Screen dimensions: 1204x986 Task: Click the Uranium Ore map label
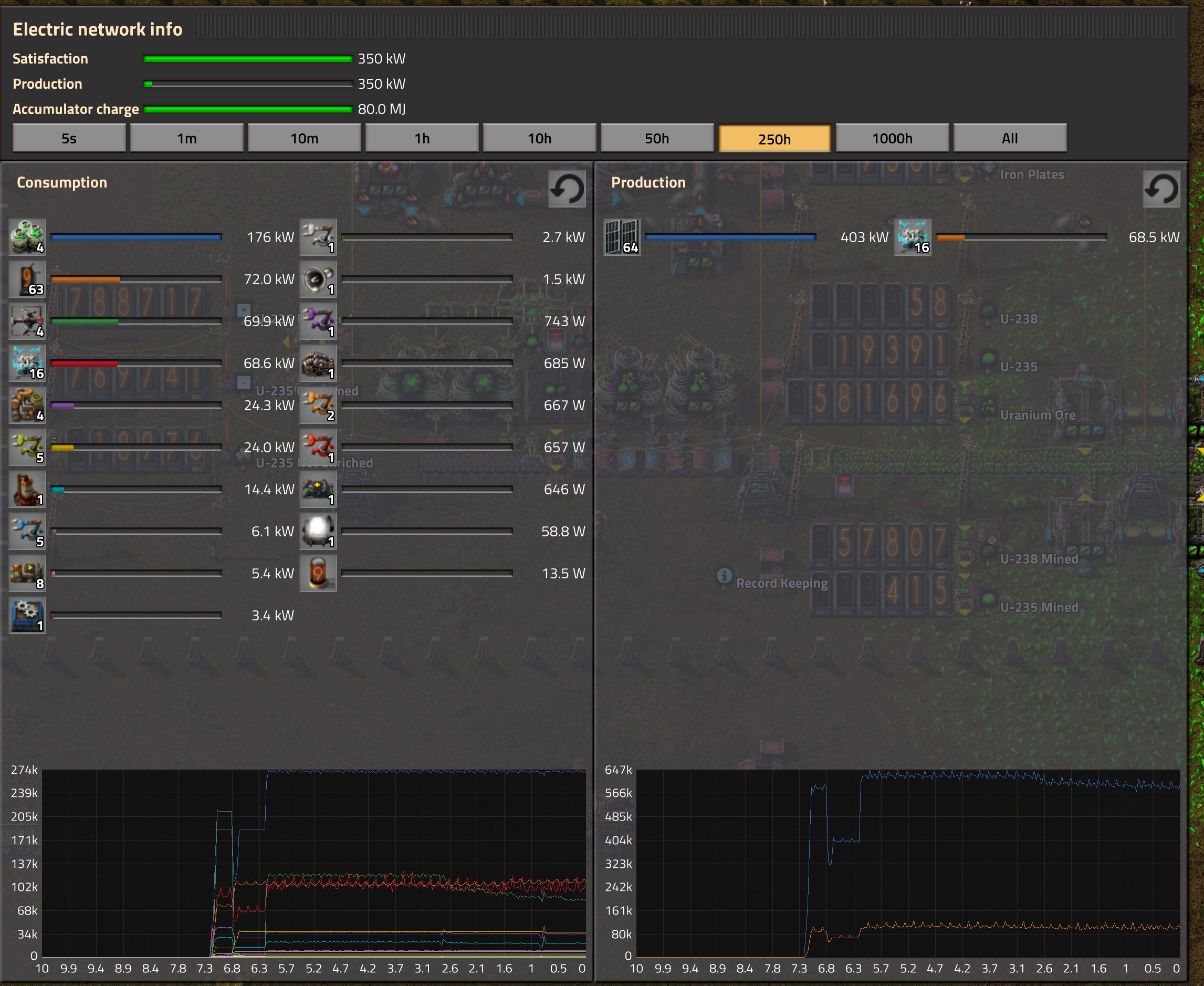click(x=1038, y=415)
